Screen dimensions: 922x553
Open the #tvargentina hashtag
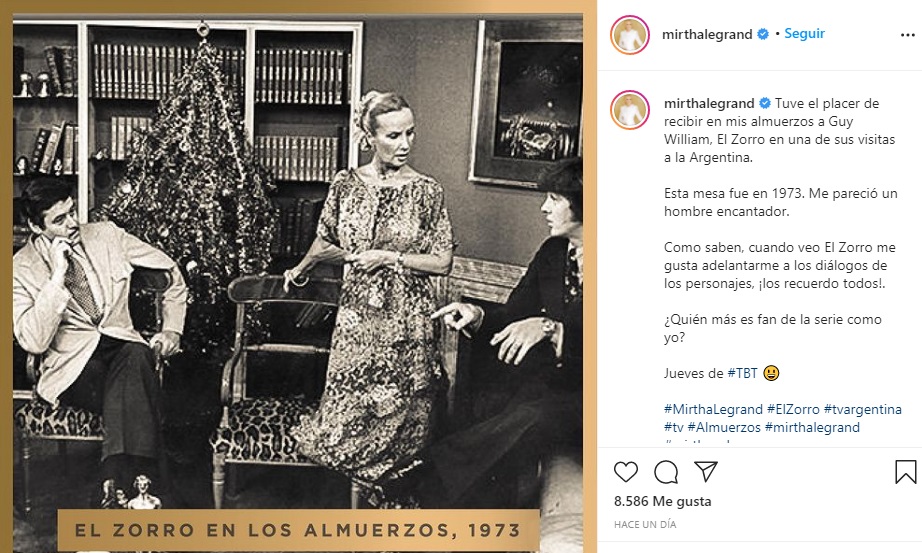[x=863, y=409]
